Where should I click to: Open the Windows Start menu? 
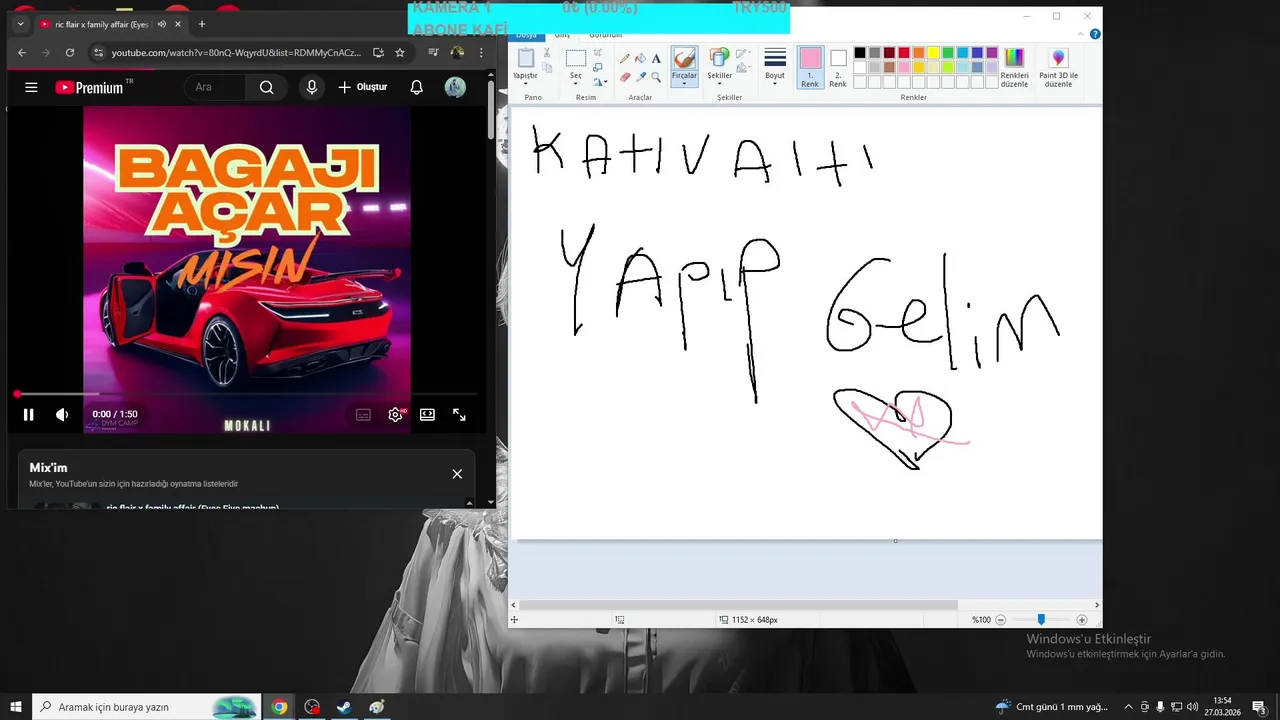coord(16,707)
